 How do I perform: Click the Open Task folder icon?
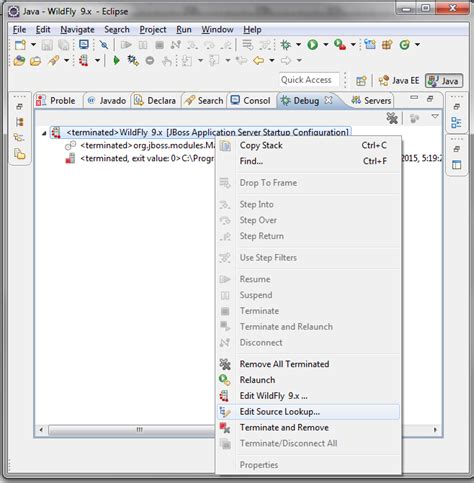point(35,61)
